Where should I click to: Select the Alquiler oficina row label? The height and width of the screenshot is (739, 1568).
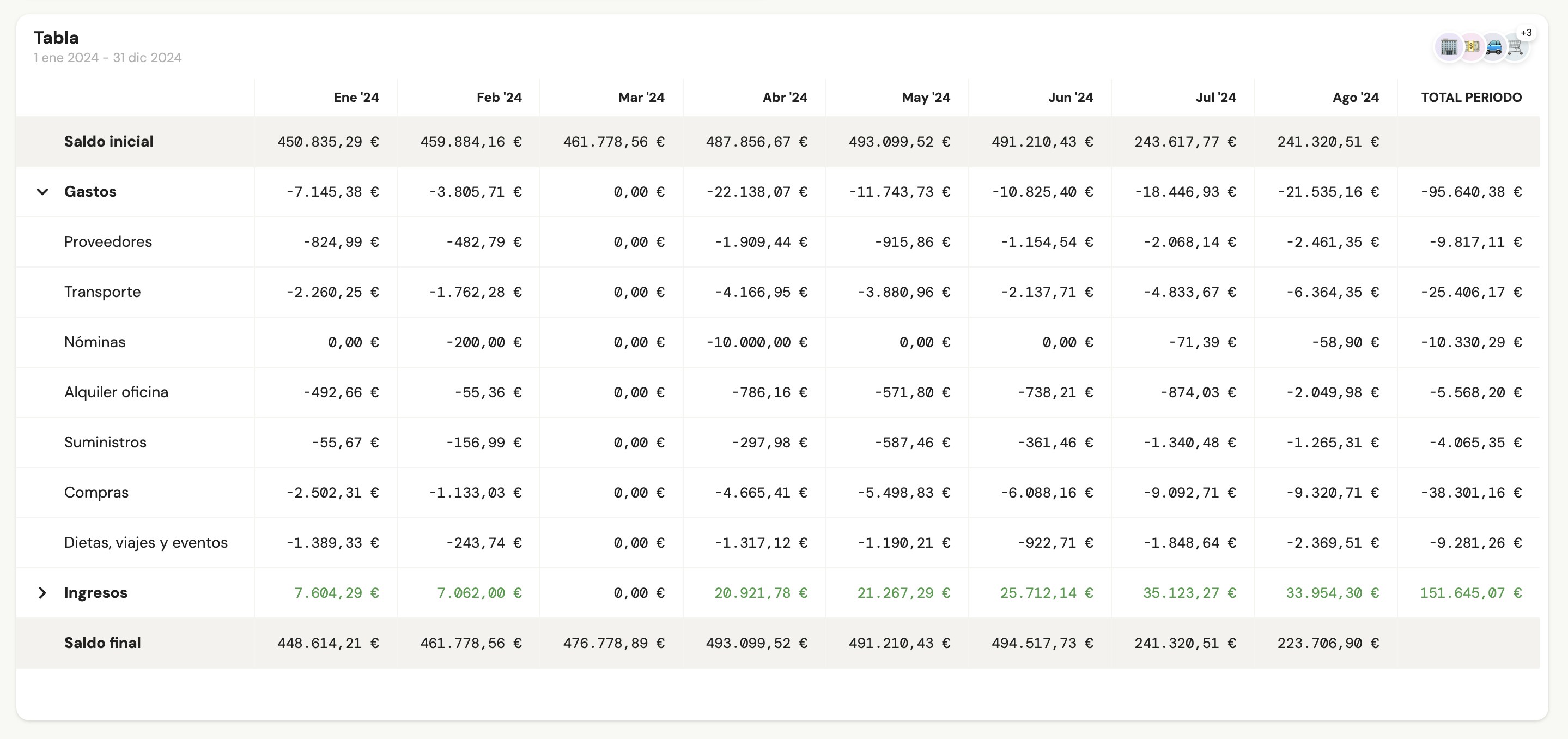click(x=116, y=392)
